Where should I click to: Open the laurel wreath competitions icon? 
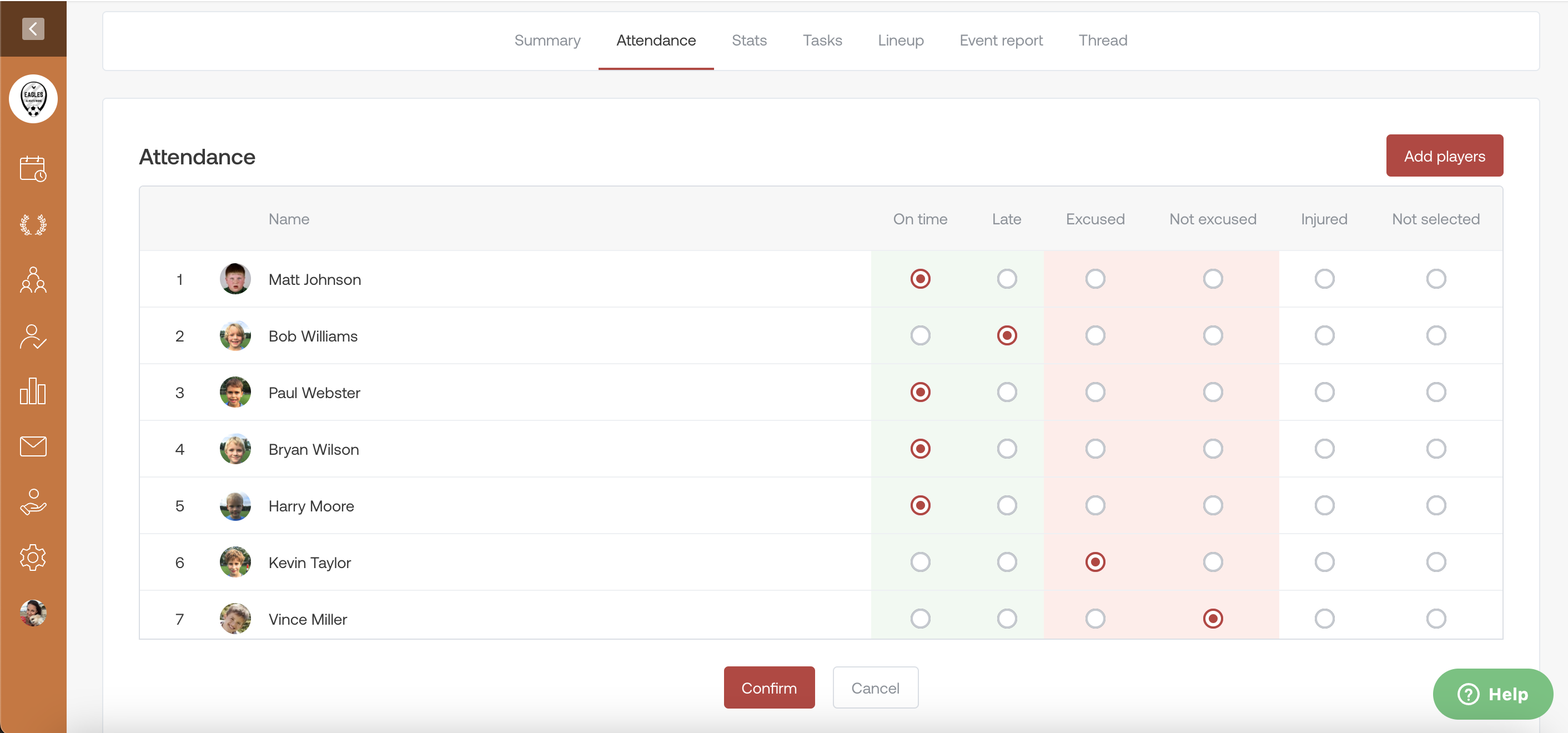click(x=33, y=225)
